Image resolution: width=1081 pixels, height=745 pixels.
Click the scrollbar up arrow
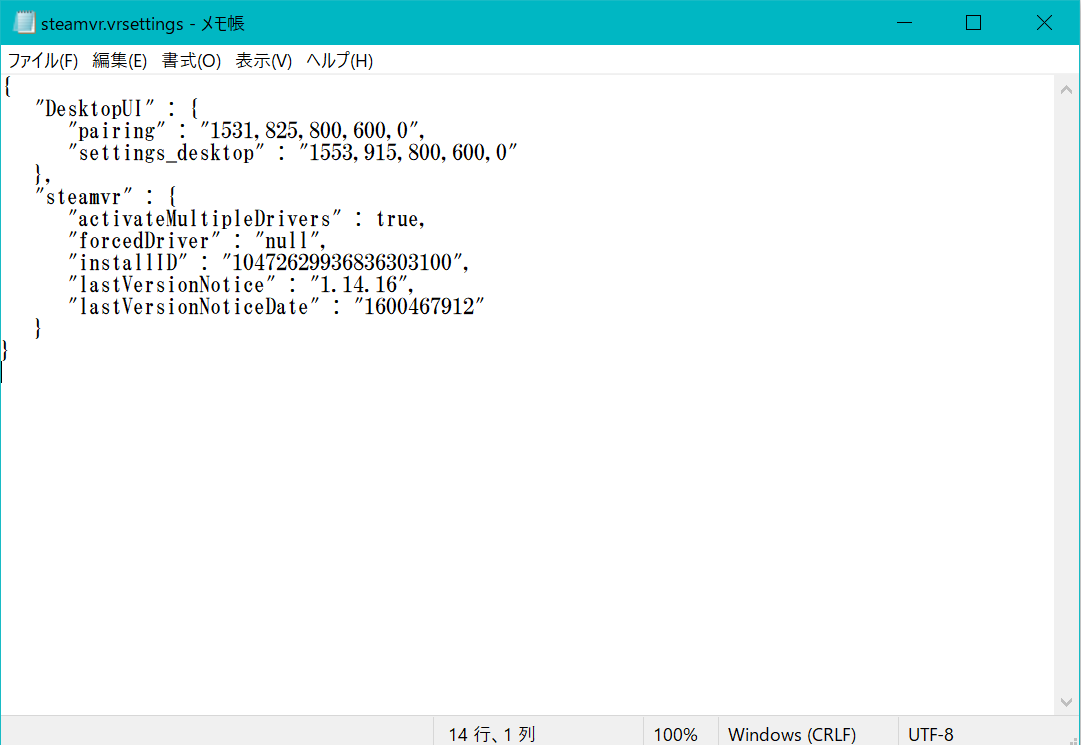[x=1066, y=90]
